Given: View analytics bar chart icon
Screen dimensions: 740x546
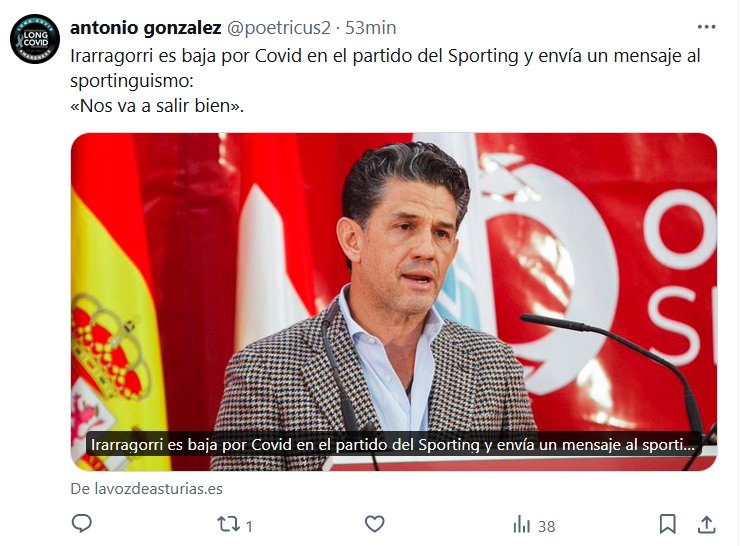Looking at the screenshot, I should click(x=521, y=524).
